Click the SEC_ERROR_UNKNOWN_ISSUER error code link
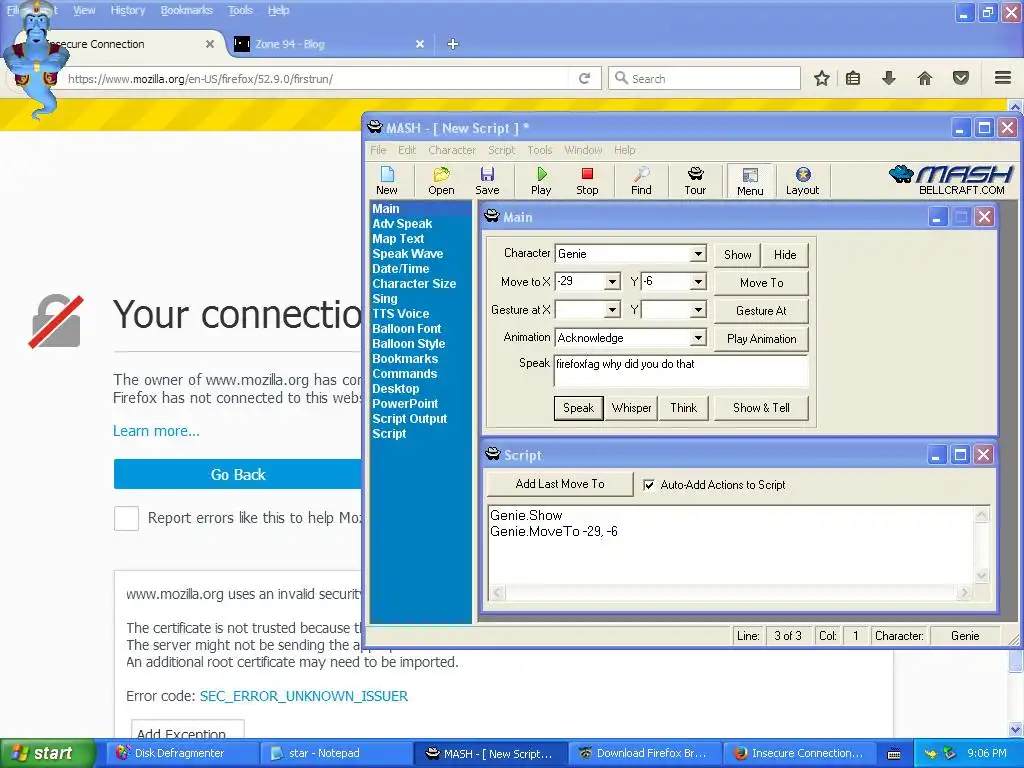Viewport: 1024px width, 768px height. pyautogui.click(x=304, y=696)
